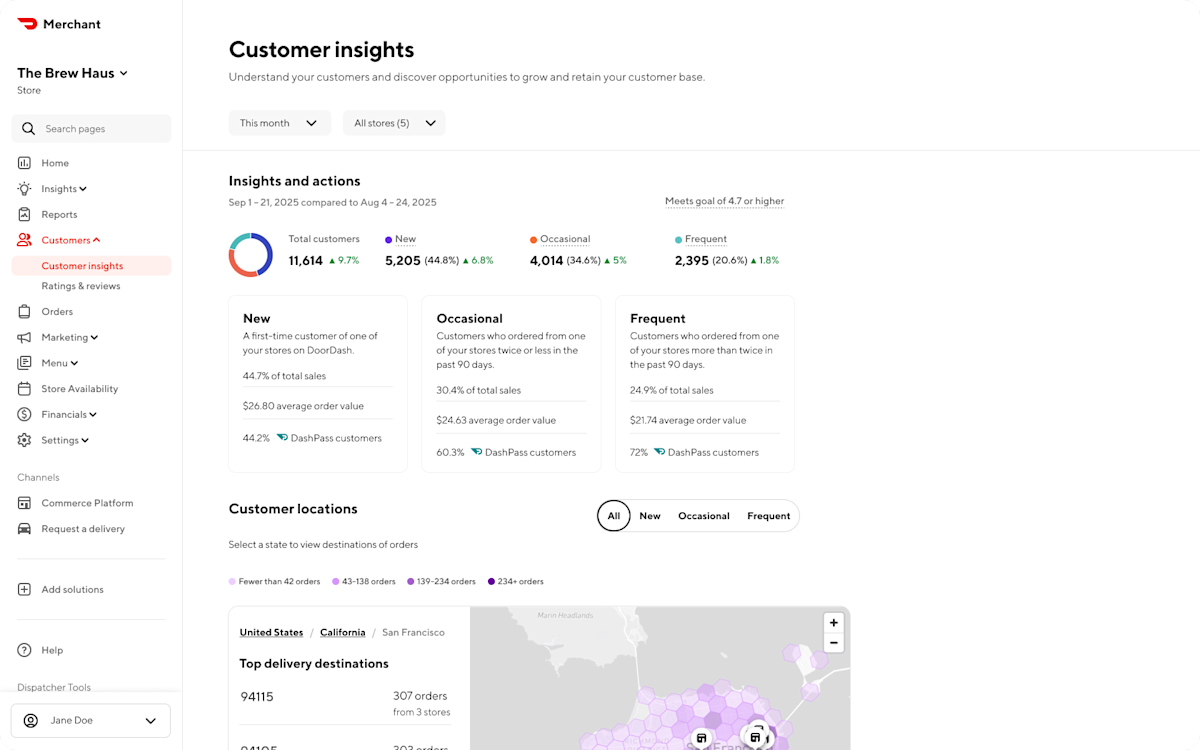Screen dimensions: 1200x750
Task: Select the Frequent filter for customer locations
Action: (x=768, y=516)
